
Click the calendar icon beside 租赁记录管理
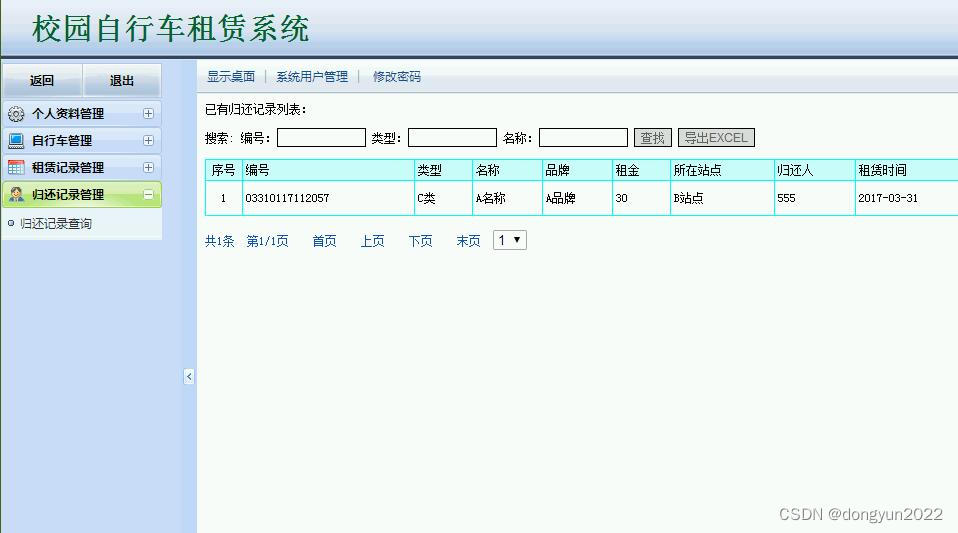(x=16, y=167)
